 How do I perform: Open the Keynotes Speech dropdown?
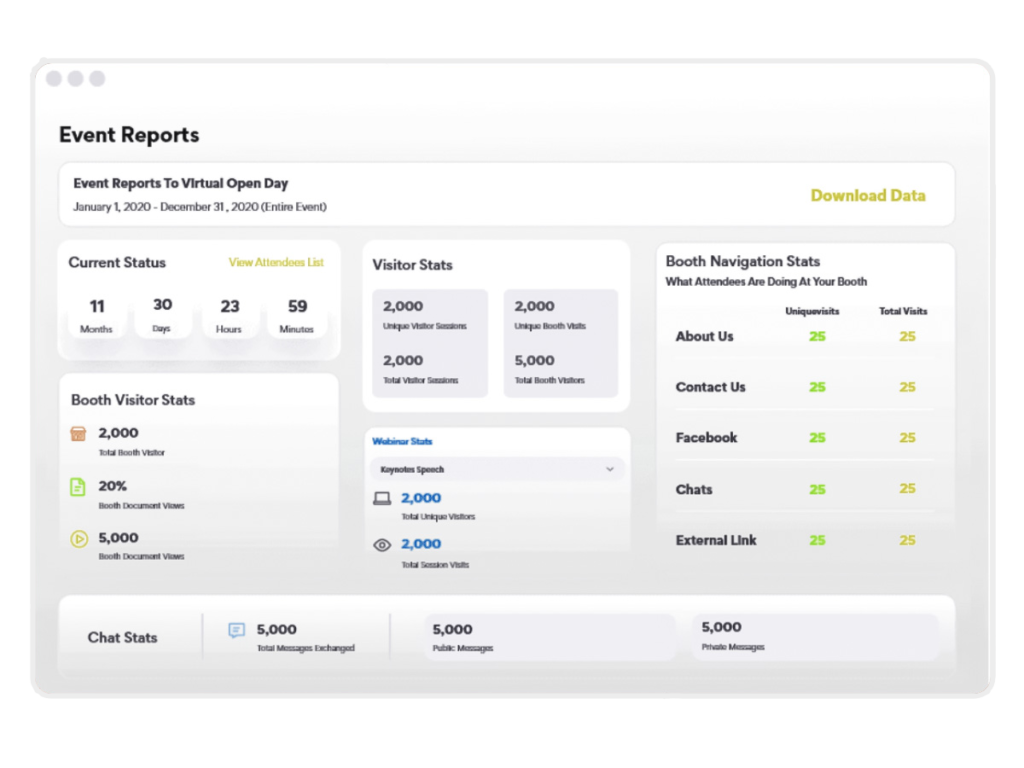(x=497, y=470)
